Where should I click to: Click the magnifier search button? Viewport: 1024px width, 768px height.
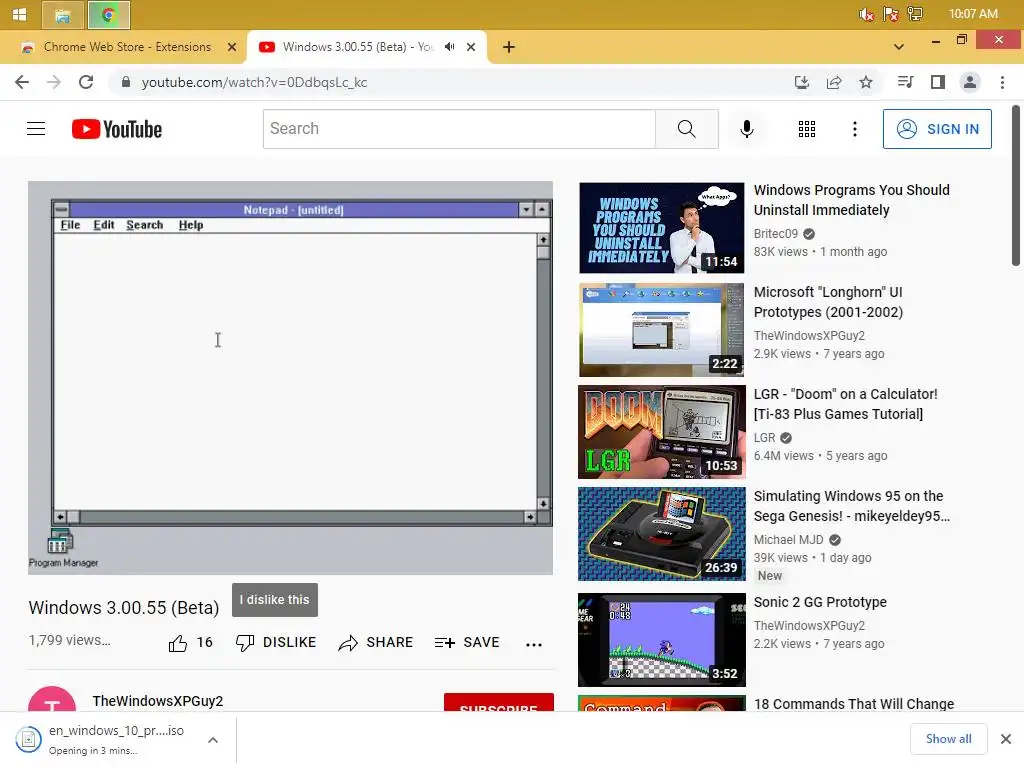tap(686, 129)
